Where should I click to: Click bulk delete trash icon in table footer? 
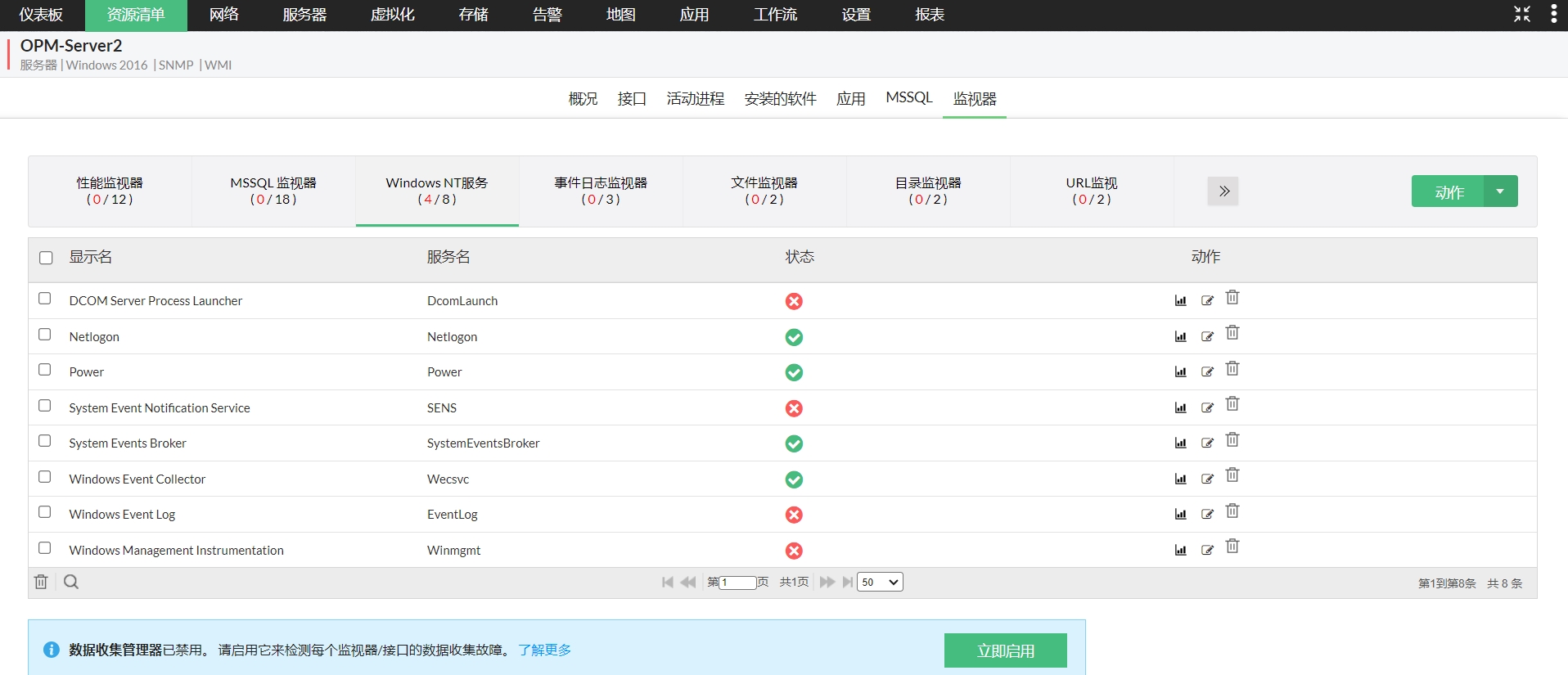tap(41, 582)
